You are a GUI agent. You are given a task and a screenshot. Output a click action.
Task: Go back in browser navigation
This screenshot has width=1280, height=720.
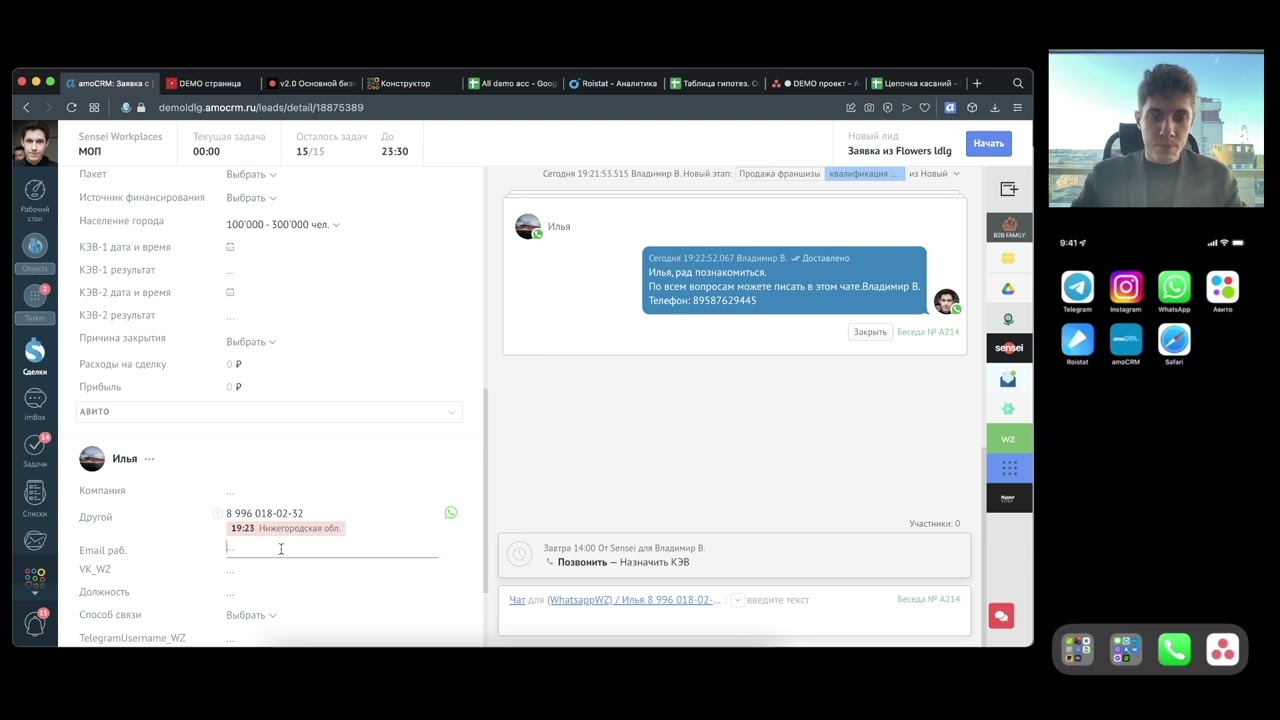click(26, 107)
